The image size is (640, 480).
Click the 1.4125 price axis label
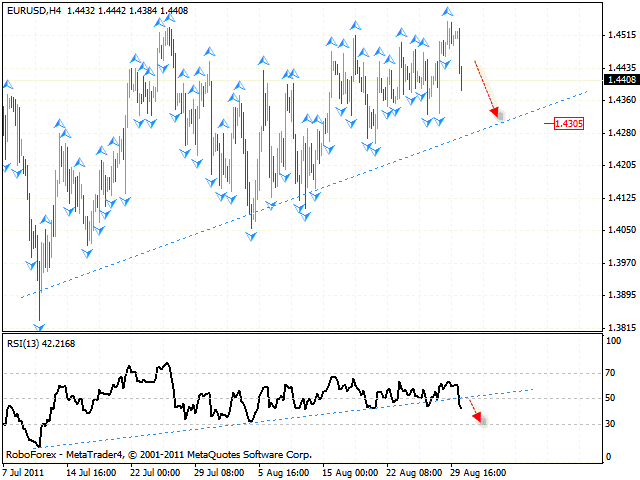click(621, 197)
